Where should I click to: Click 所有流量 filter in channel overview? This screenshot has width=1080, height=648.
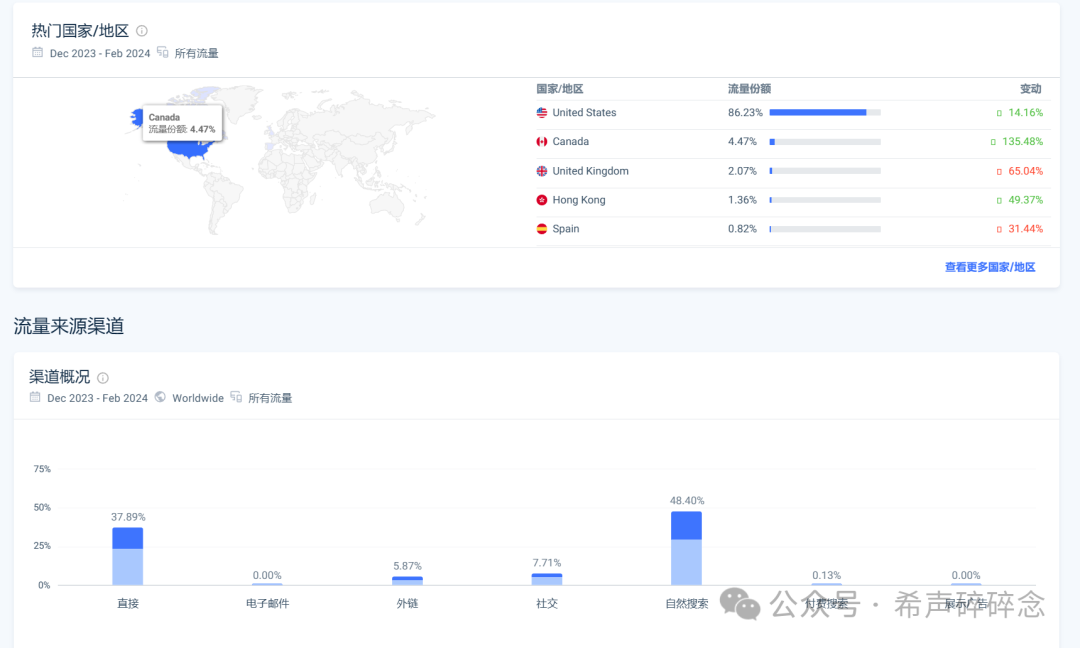coord(270,398)
